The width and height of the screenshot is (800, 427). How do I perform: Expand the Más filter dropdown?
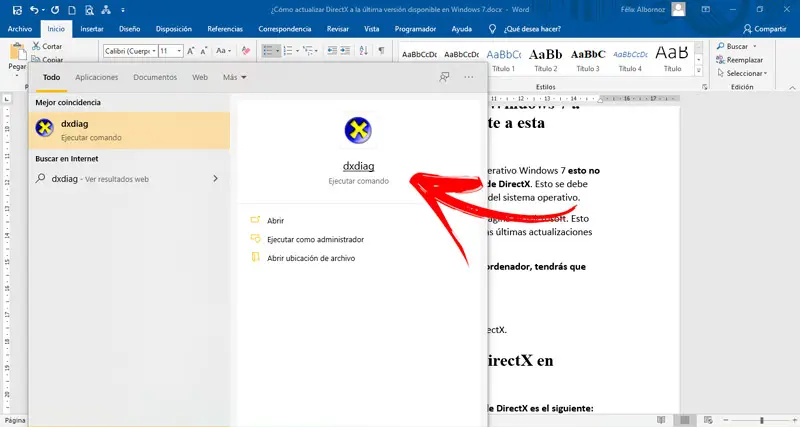[x=235, y=77]
